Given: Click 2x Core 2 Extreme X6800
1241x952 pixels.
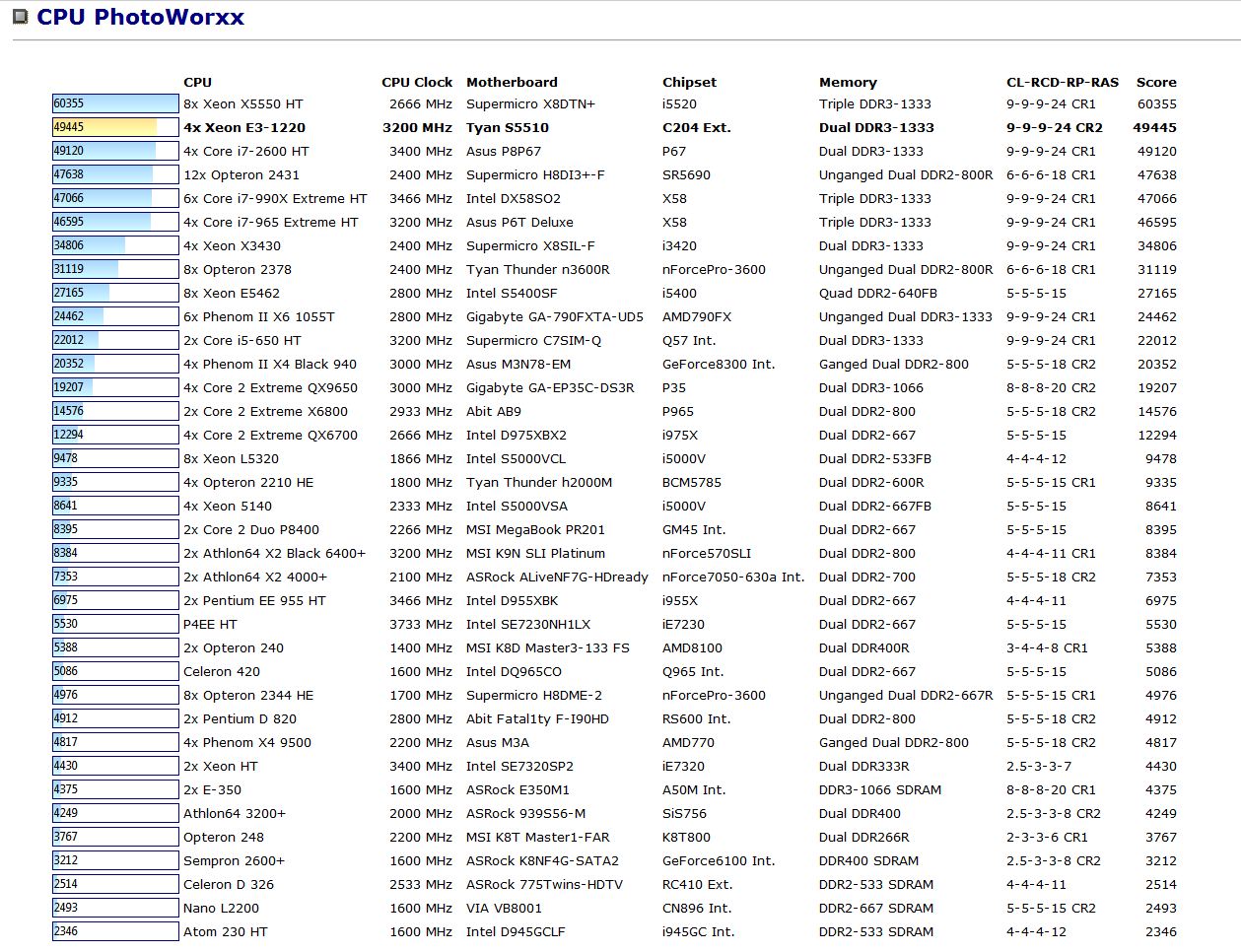Looking at the screenshot, I should 265,411.
